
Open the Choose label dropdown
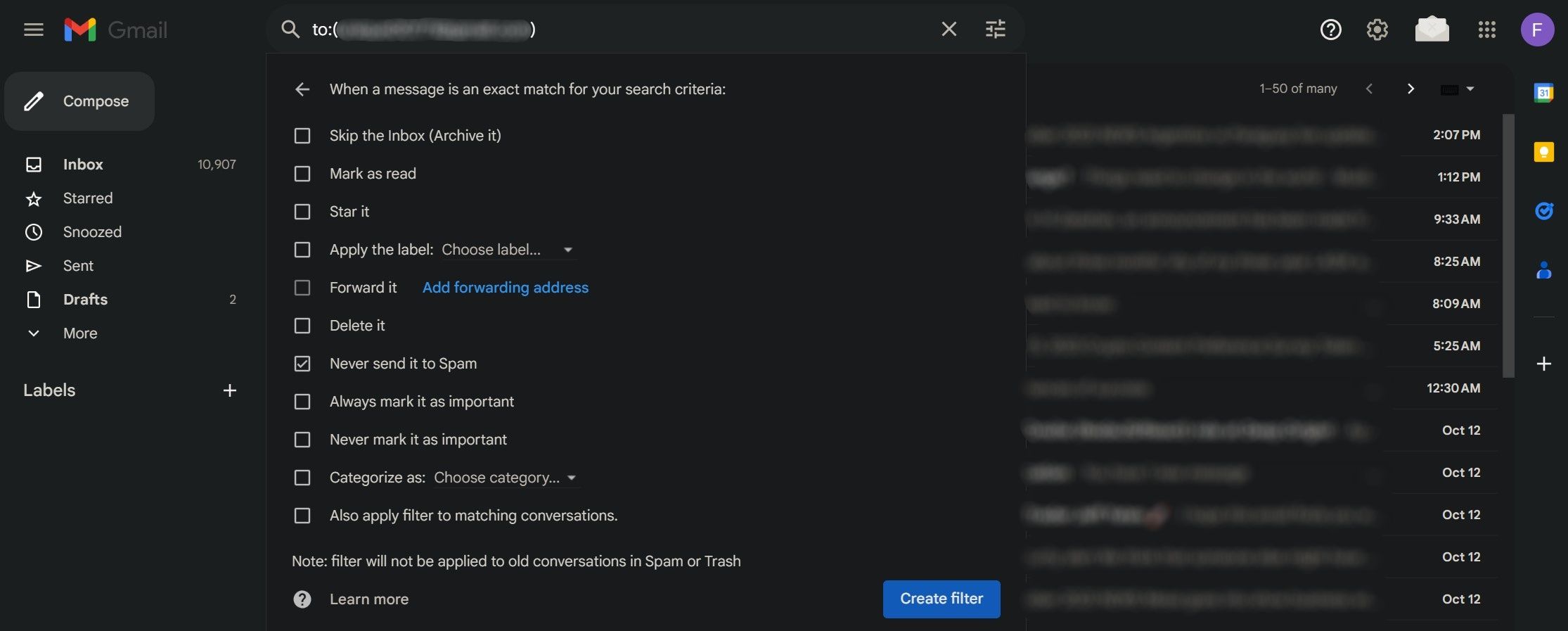(508, 249)
